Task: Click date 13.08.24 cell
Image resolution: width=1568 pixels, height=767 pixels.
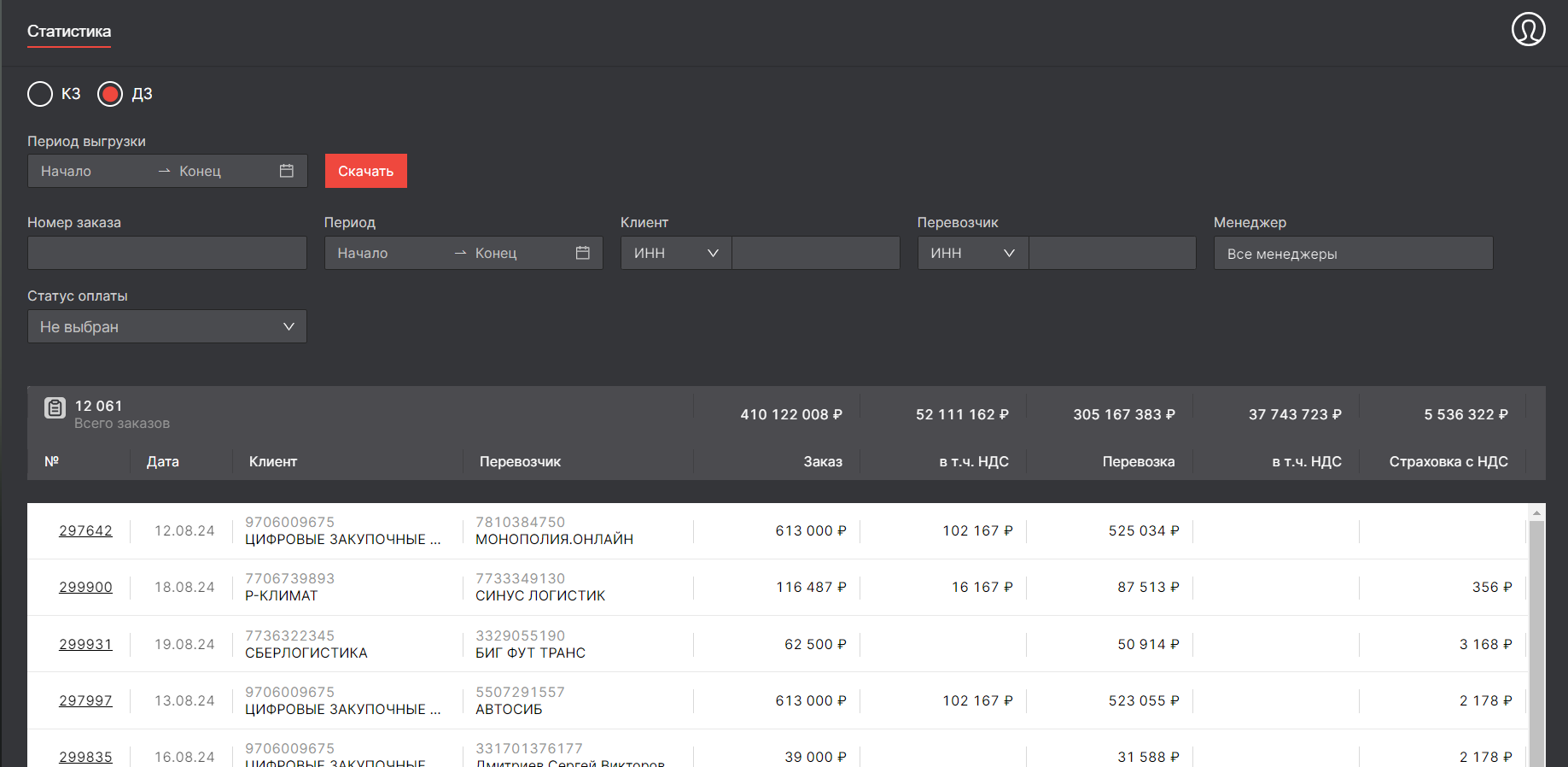Action: (x=184, y=700)
